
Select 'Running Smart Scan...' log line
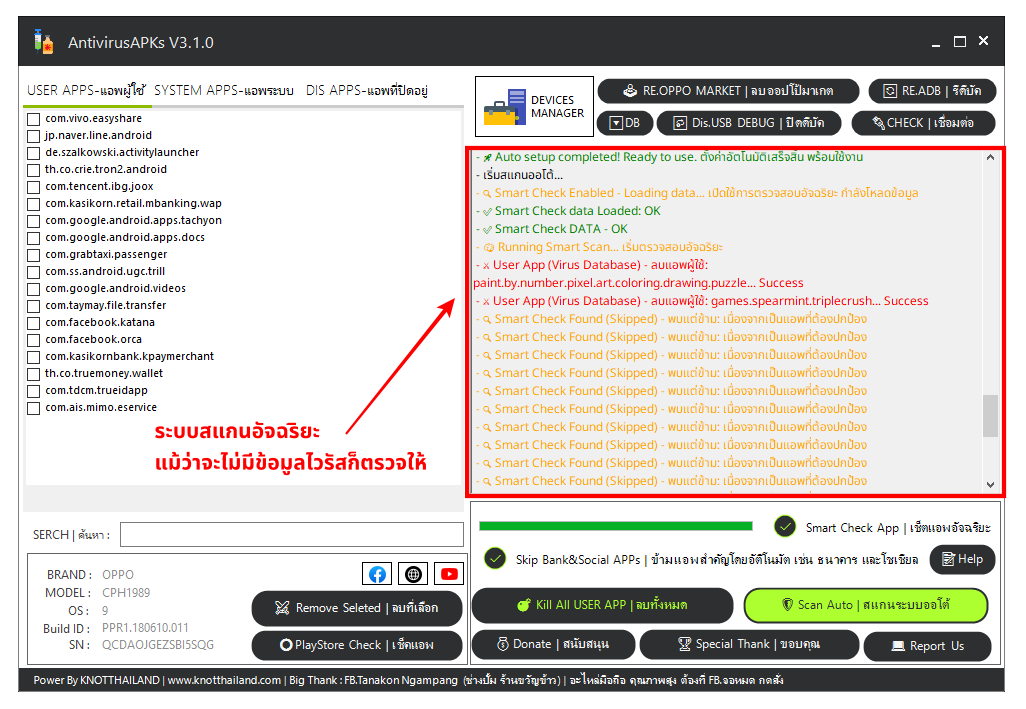[599, 247]
